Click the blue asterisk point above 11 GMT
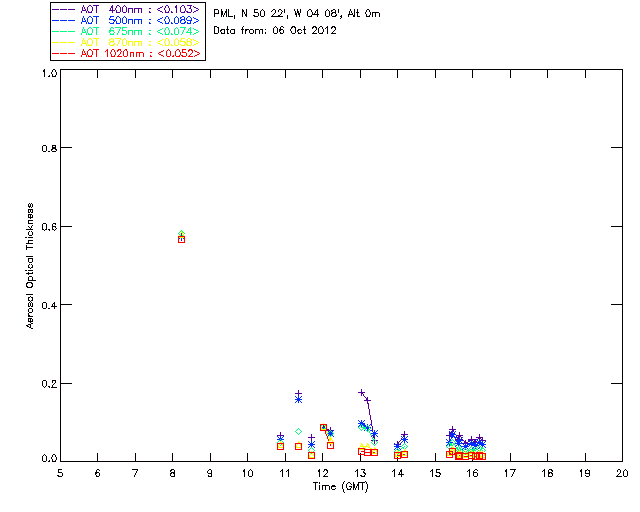The height and width of the screenshot is (512, 640). tap(298, 399)
